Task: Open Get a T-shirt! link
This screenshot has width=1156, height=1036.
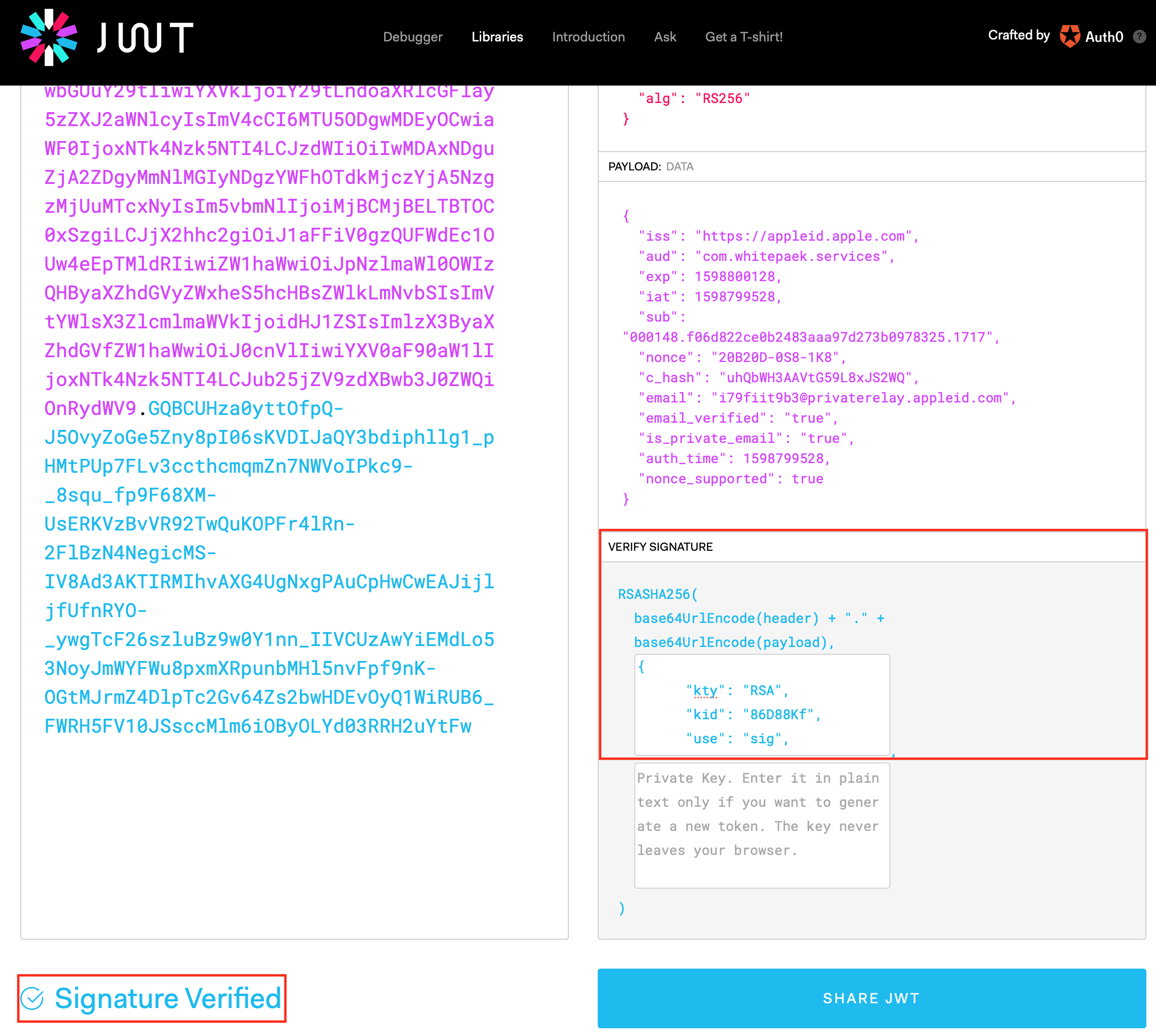Action: coord(744,37)
